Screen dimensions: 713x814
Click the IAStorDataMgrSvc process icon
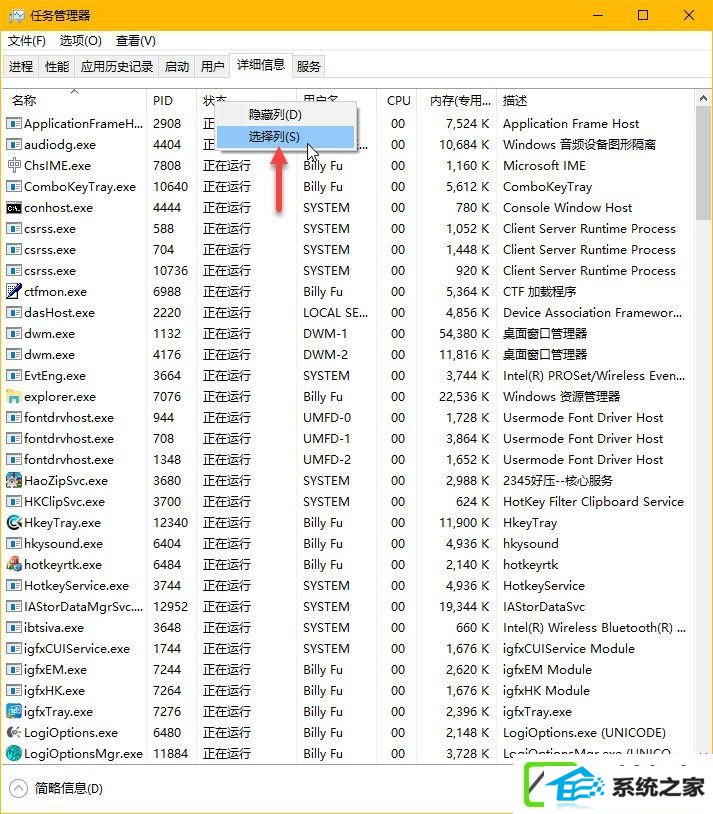click(x=14, y=606)
